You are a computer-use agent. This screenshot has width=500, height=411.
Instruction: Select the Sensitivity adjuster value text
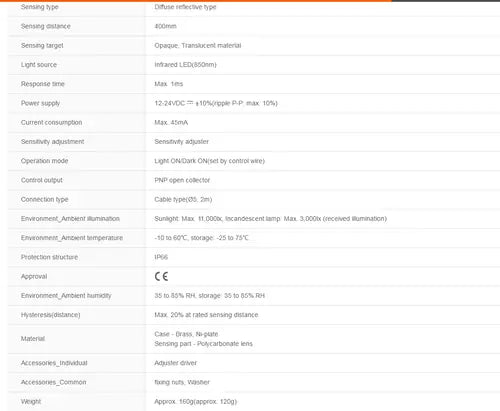[x=181, y=142]
